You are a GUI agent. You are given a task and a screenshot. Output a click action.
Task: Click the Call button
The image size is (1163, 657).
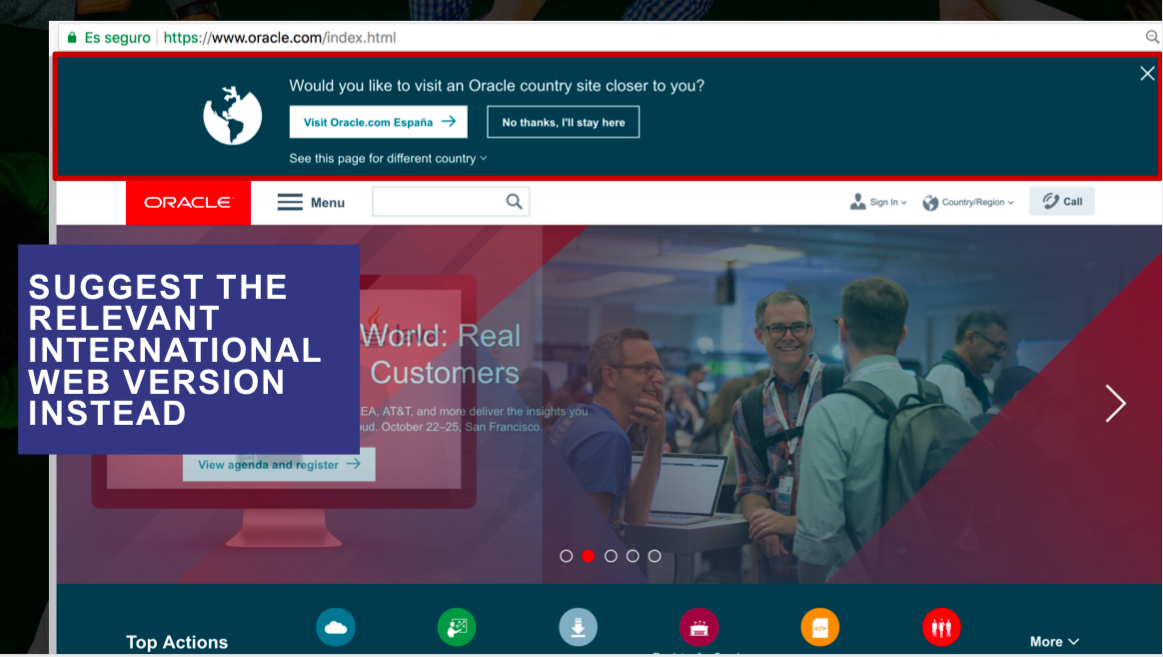[1061, 201]
